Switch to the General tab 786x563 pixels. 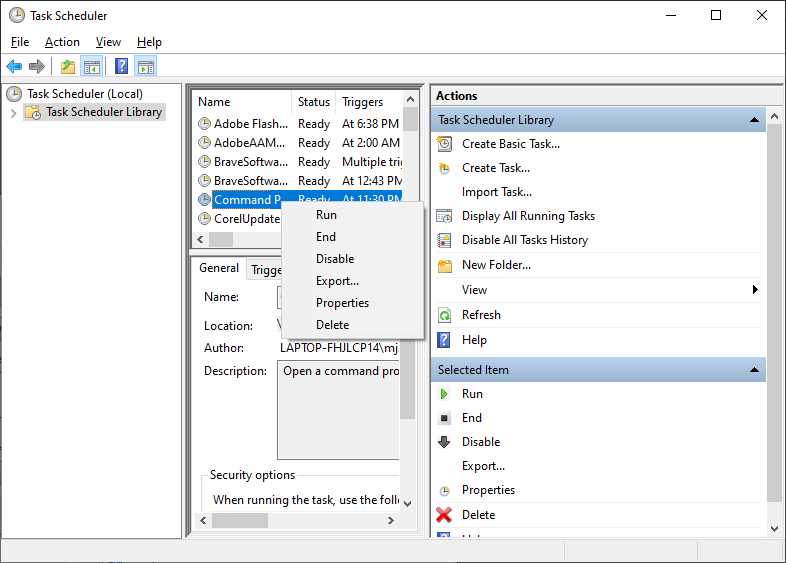[219, 268]
